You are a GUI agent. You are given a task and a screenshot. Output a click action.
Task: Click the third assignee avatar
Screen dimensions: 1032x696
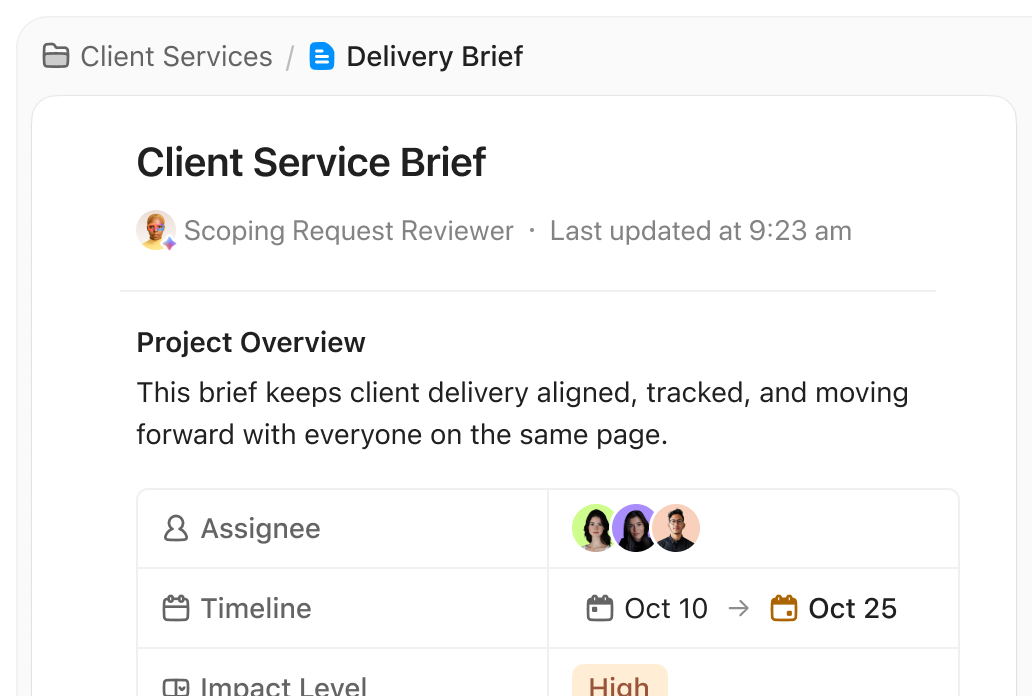click(x=676, y=528)
